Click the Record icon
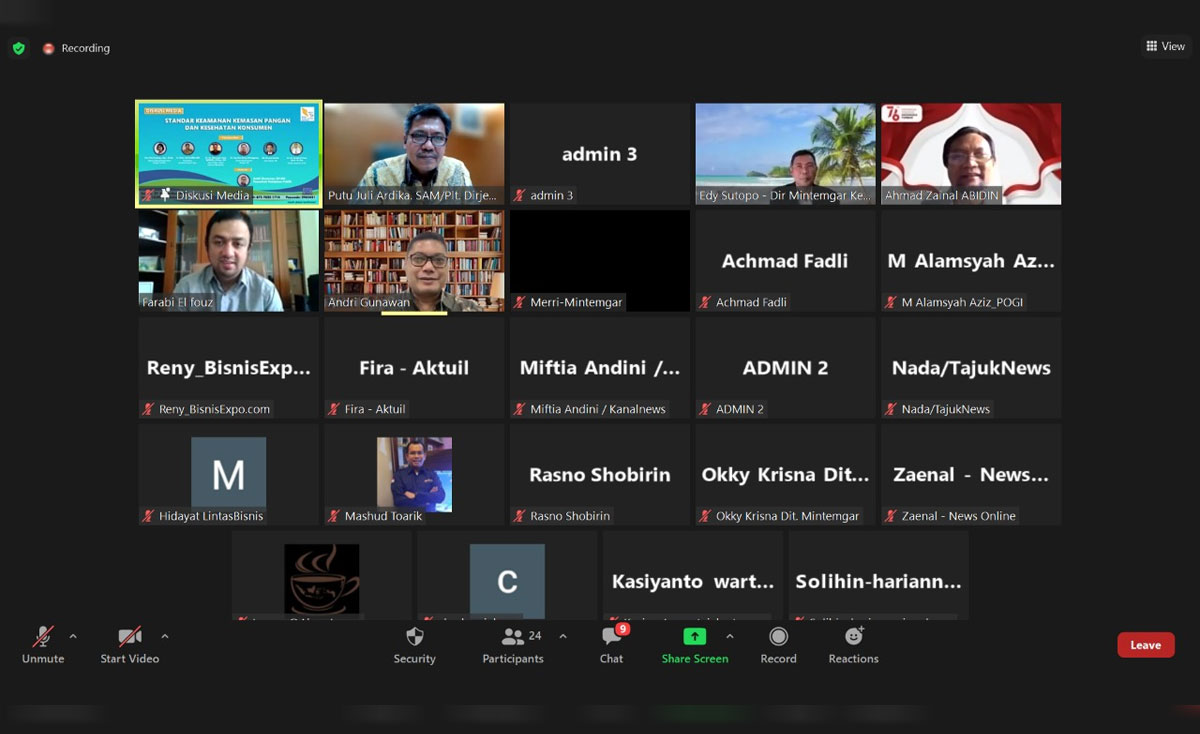The width and height of the screenshot is (1200, 734). (778, 637)
